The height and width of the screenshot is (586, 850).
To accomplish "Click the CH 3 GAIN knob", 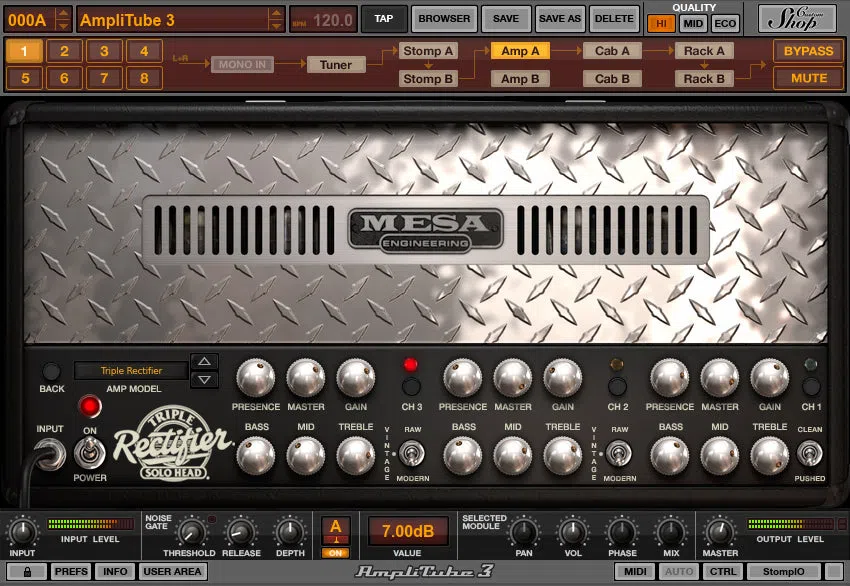I will pos(356,377).
